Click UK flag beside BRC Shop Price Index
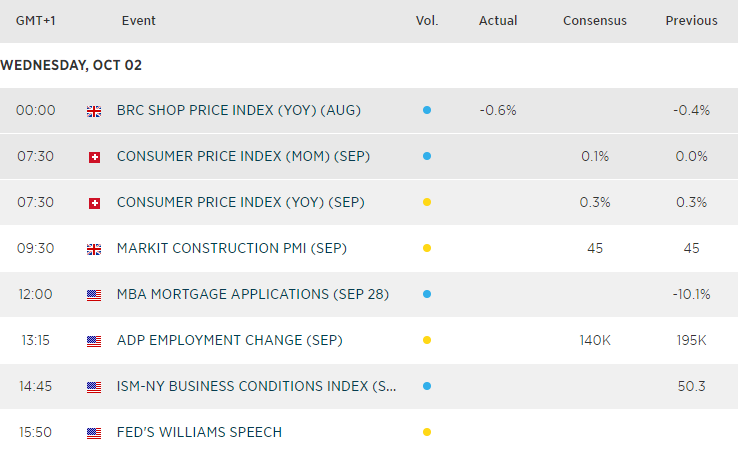Screen dimensions: 738x457 94,111
